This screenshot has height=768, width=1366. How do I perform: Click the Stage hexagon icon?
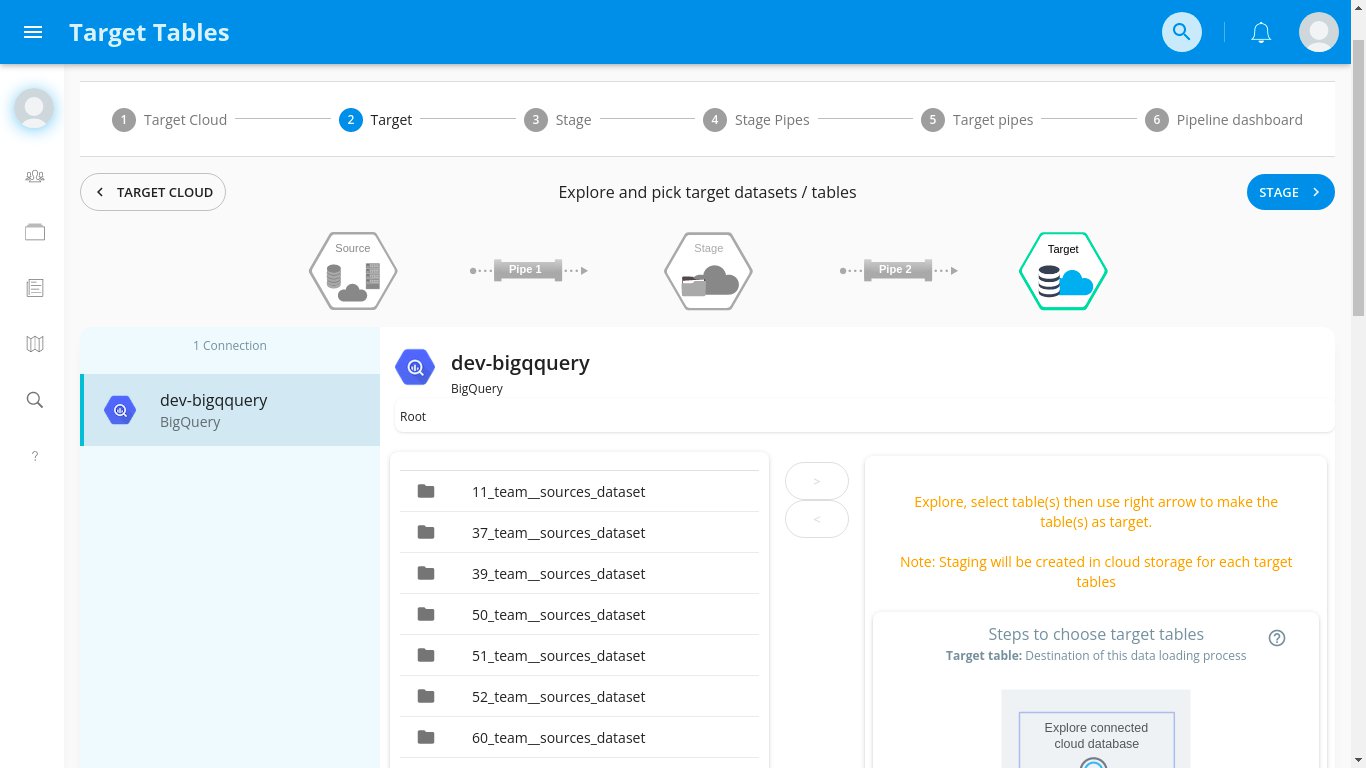tap(708, 271)
